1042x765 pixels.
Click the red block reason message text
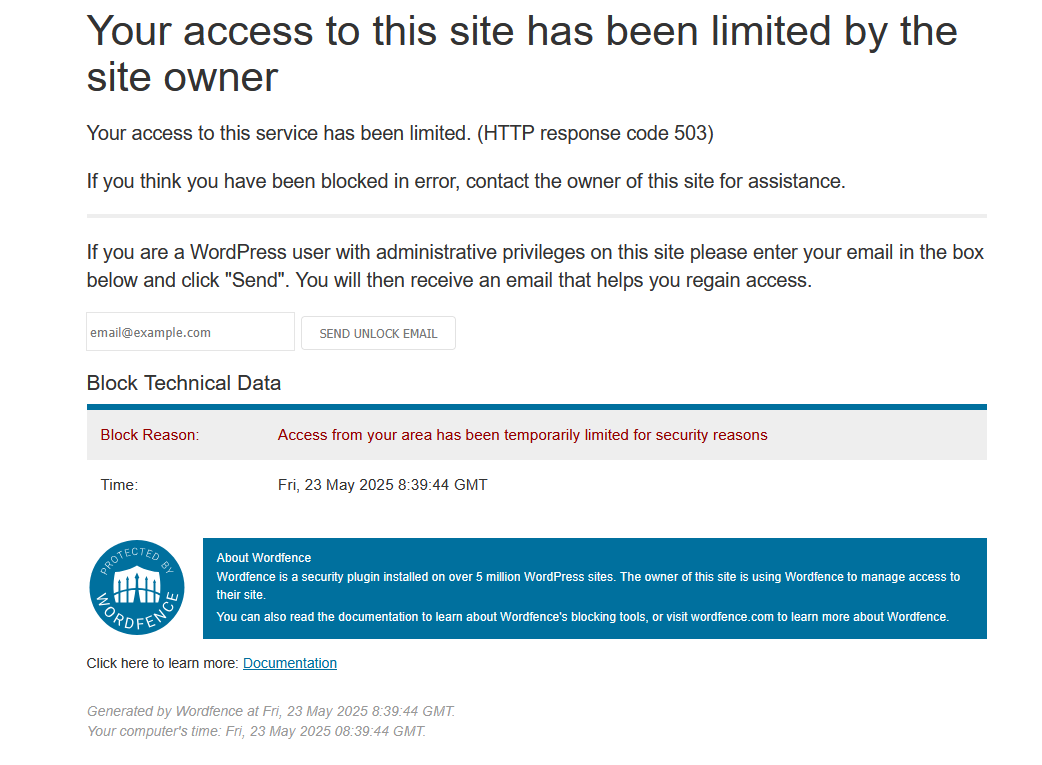pyautogui.click(x=522, y=435)
